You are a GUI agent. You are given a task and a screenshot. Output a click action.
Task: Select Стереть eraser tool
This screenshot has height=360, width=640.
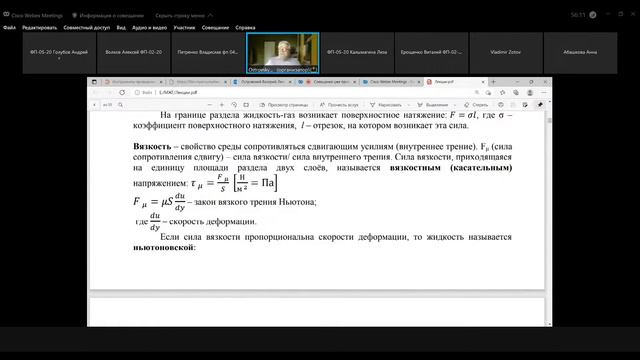click(x=476, y=105)
